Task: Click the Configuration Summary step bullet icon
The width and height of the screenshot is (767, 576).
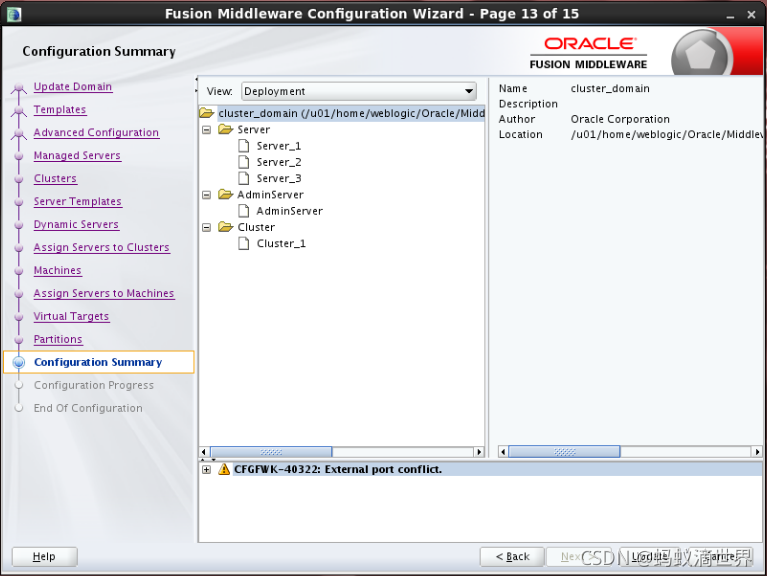Action: tap(19, 362)
